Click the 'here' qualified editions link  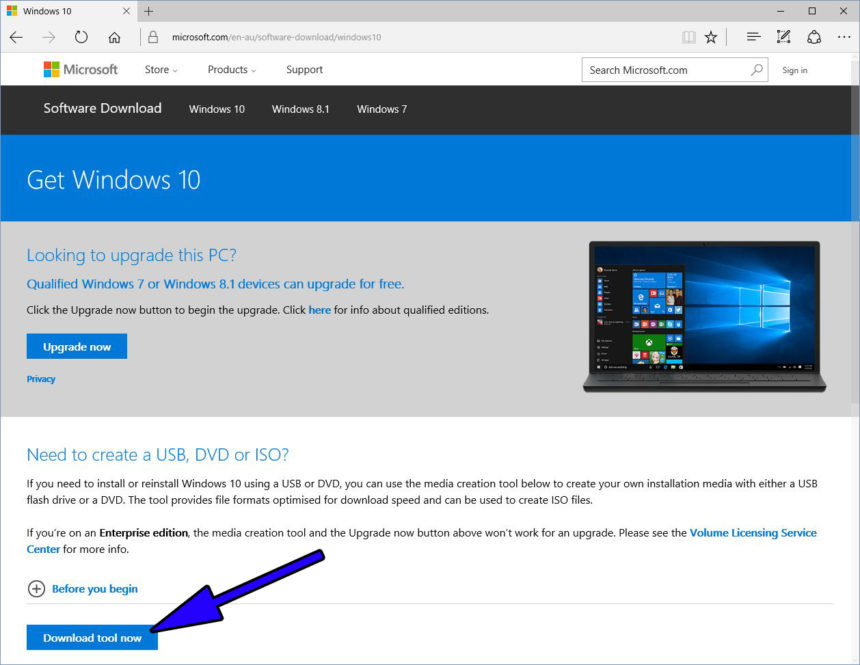point(319,310)
